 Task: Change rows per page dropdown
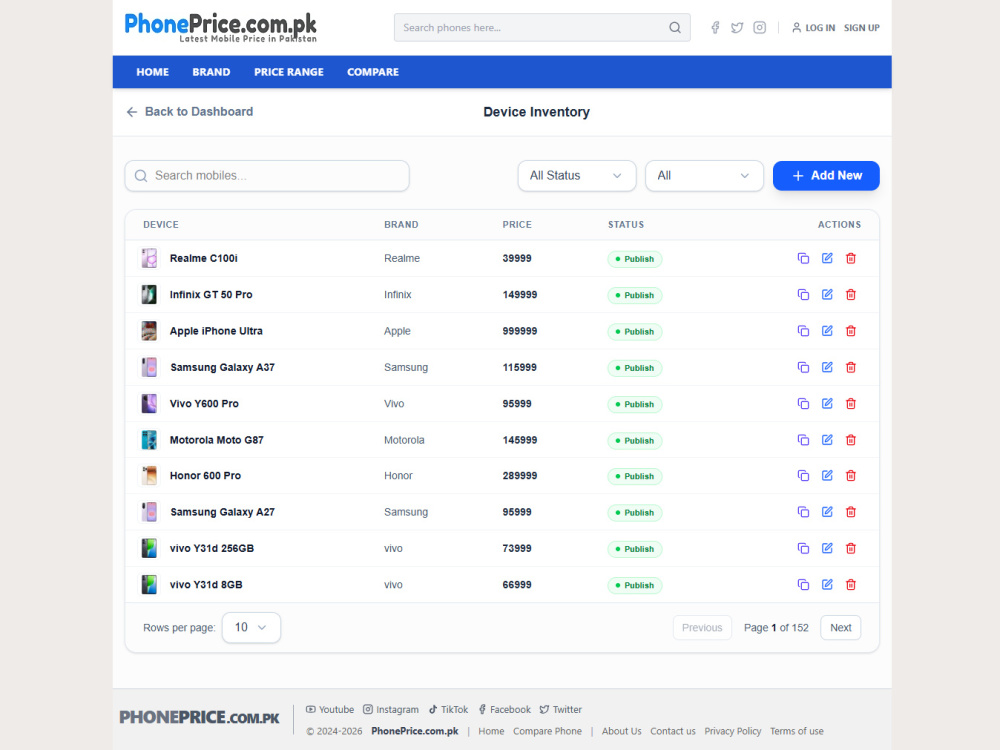click(x=251, y=628)
